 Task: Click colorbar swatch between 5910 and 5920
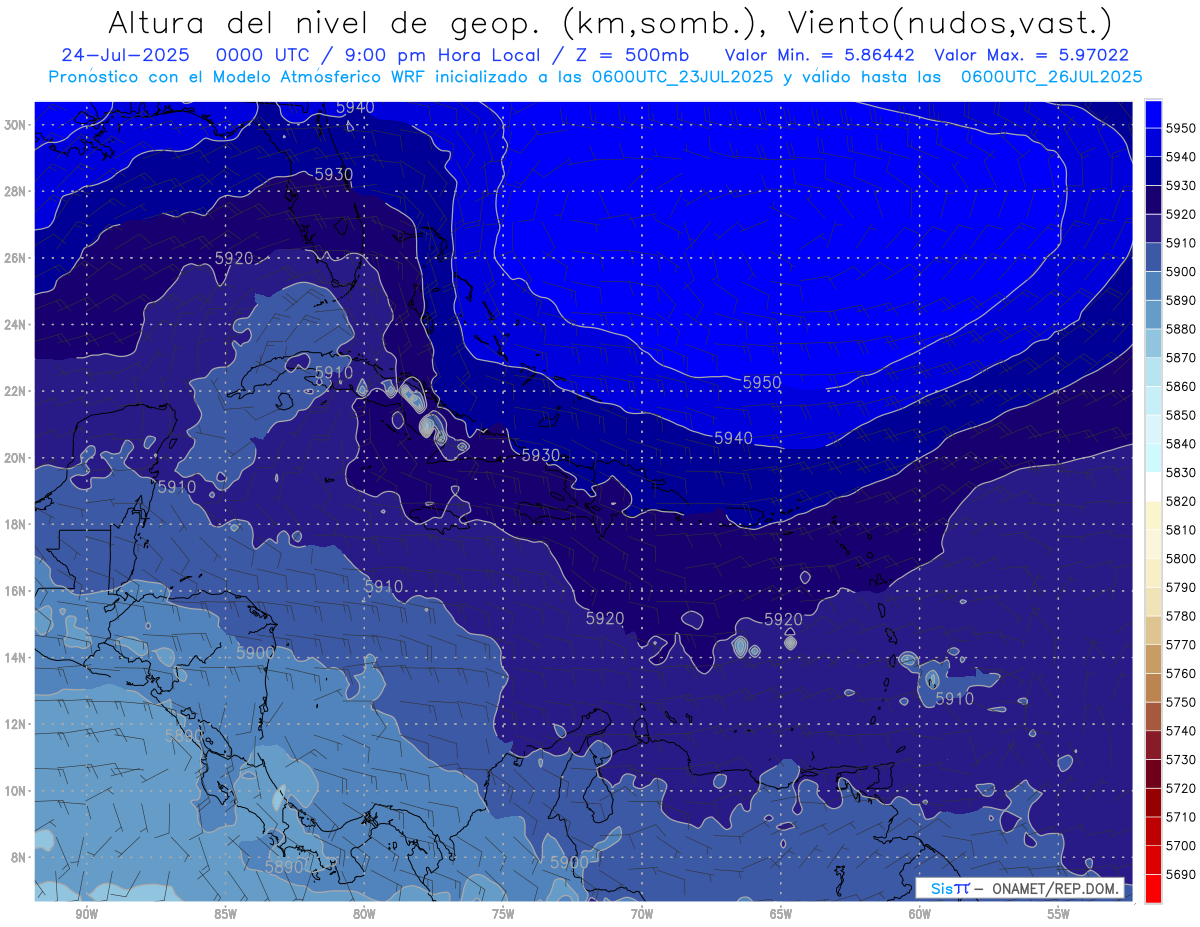(x=1153, y=229)
